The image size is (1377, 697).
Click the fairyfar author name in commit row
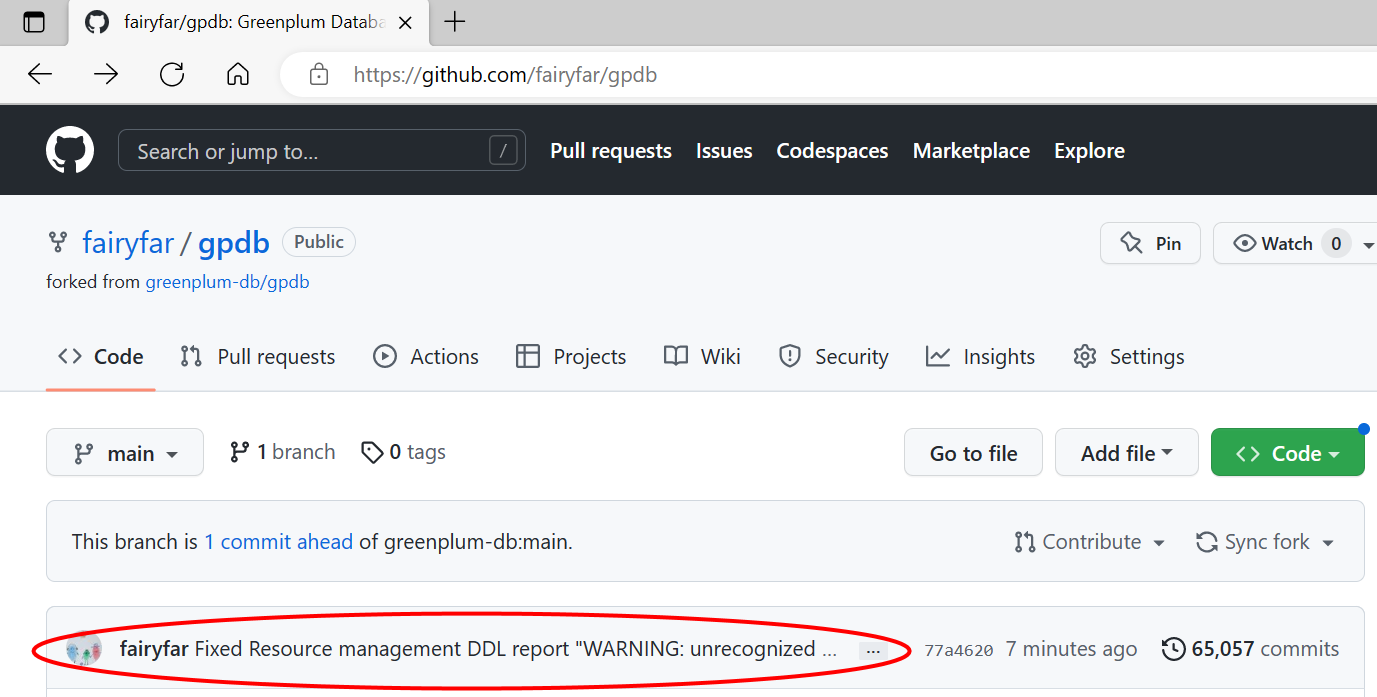tap(154, 649)
